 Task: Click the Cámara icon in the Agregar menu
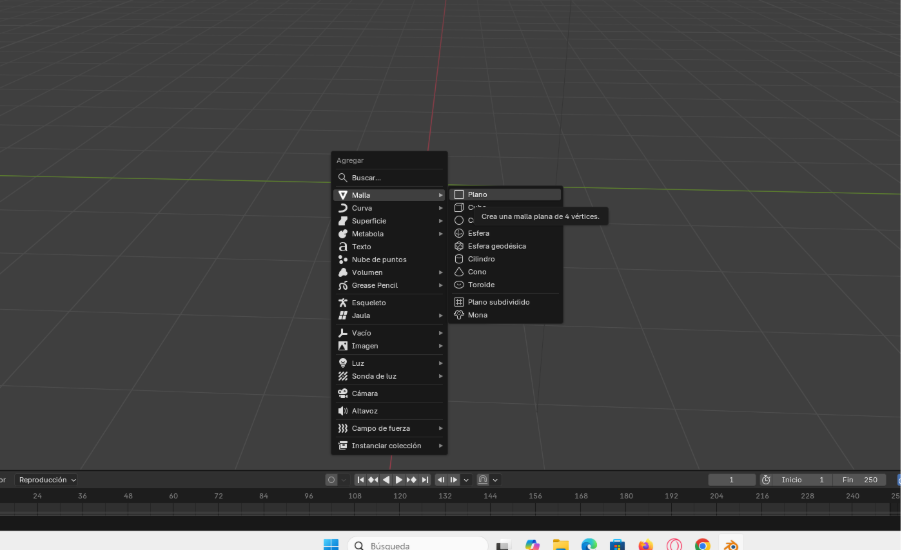343,393
